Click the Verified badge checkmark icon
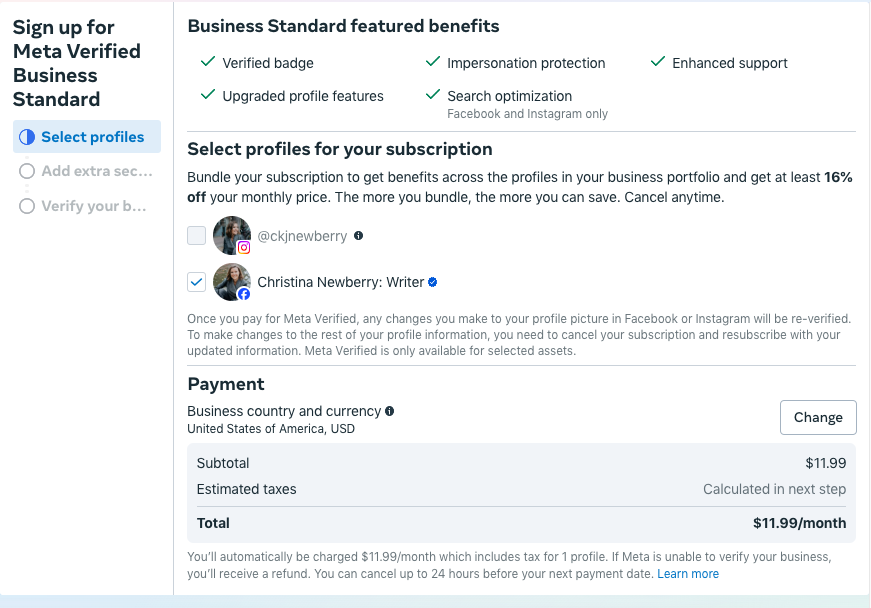The height and width of the screenshot is (608, 871). pyautogui.click(x=208, y=61)
